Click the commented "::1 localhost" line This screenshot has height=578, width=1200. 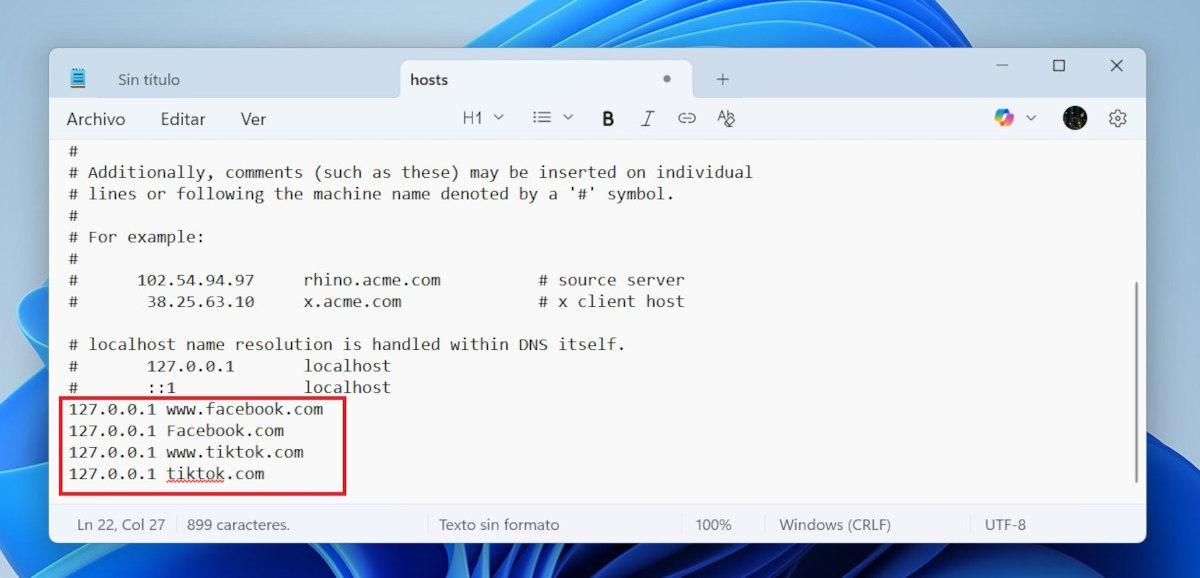pos(229,387)
